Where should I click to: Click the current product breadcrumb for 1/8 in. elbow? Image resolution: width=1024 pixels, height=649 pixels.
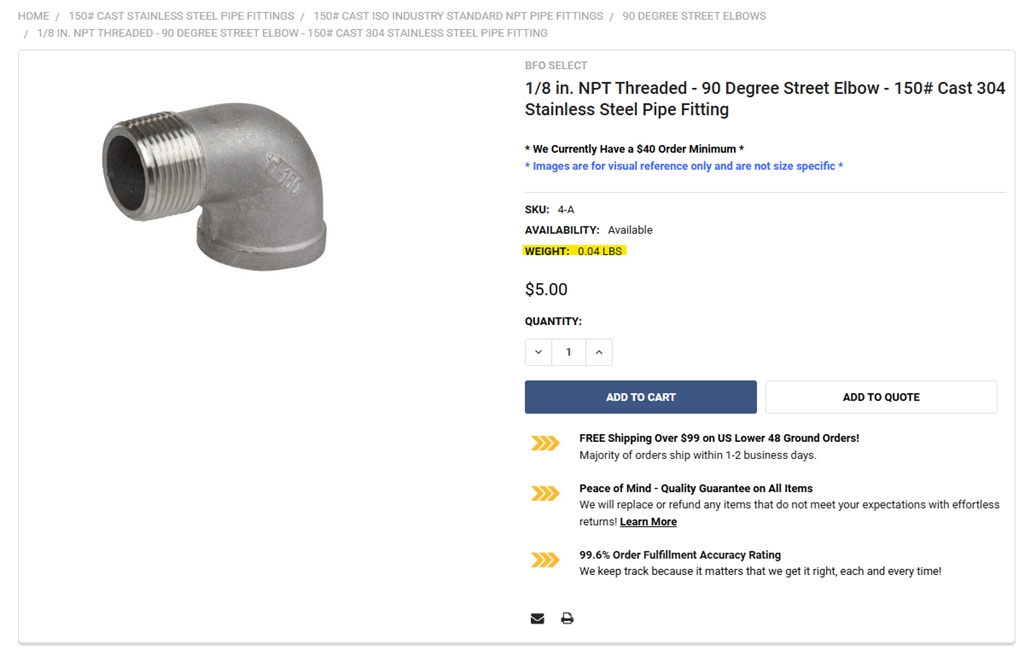click(x=292, y=33)
